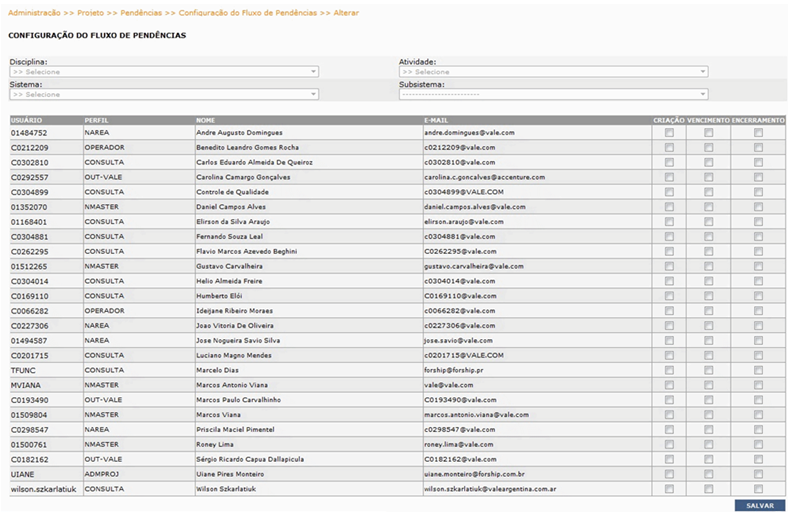Screen dimensions: 792x515
Task: Tick Vencimento for Marcos Antonio Viana
Action: point(709,385)
